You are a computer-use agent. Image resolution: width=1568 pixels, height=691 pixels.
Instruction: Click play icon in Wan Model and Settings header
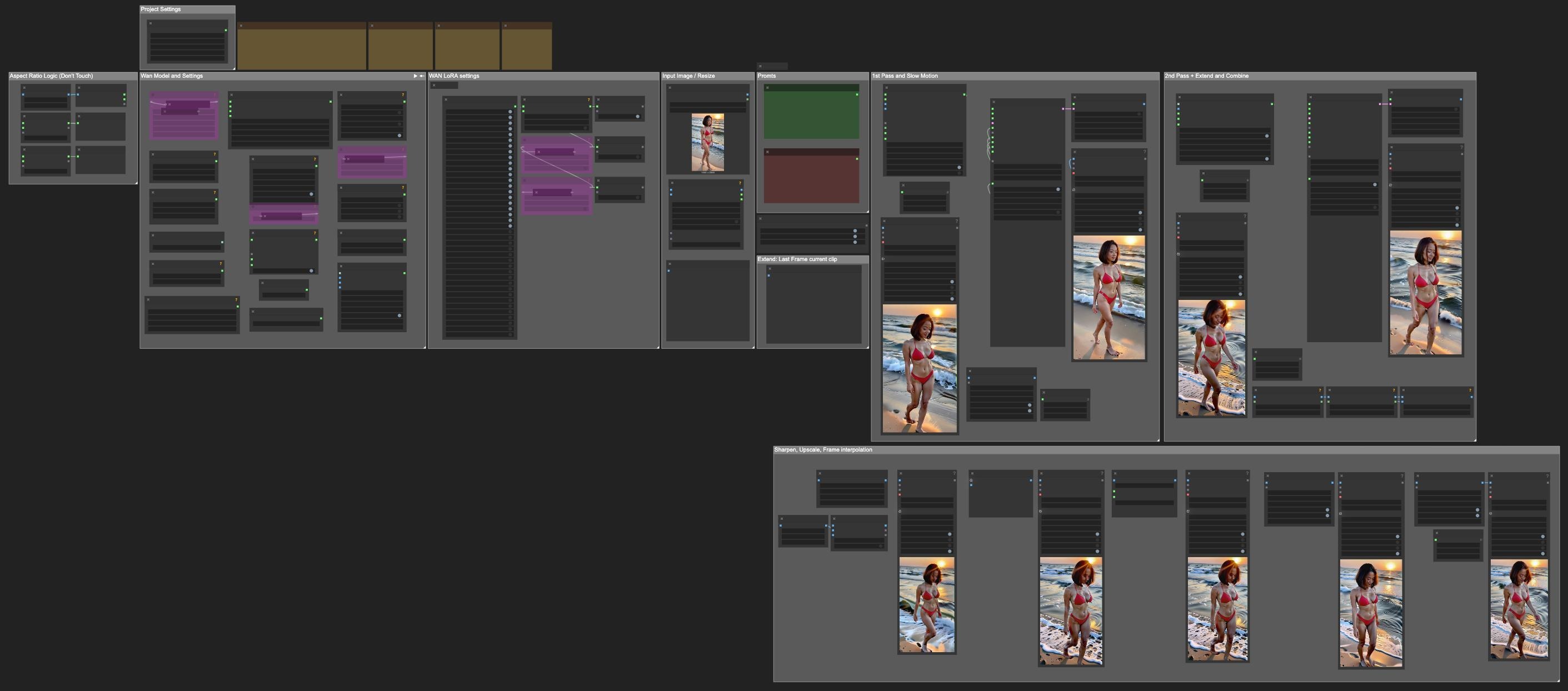[415, 76]
